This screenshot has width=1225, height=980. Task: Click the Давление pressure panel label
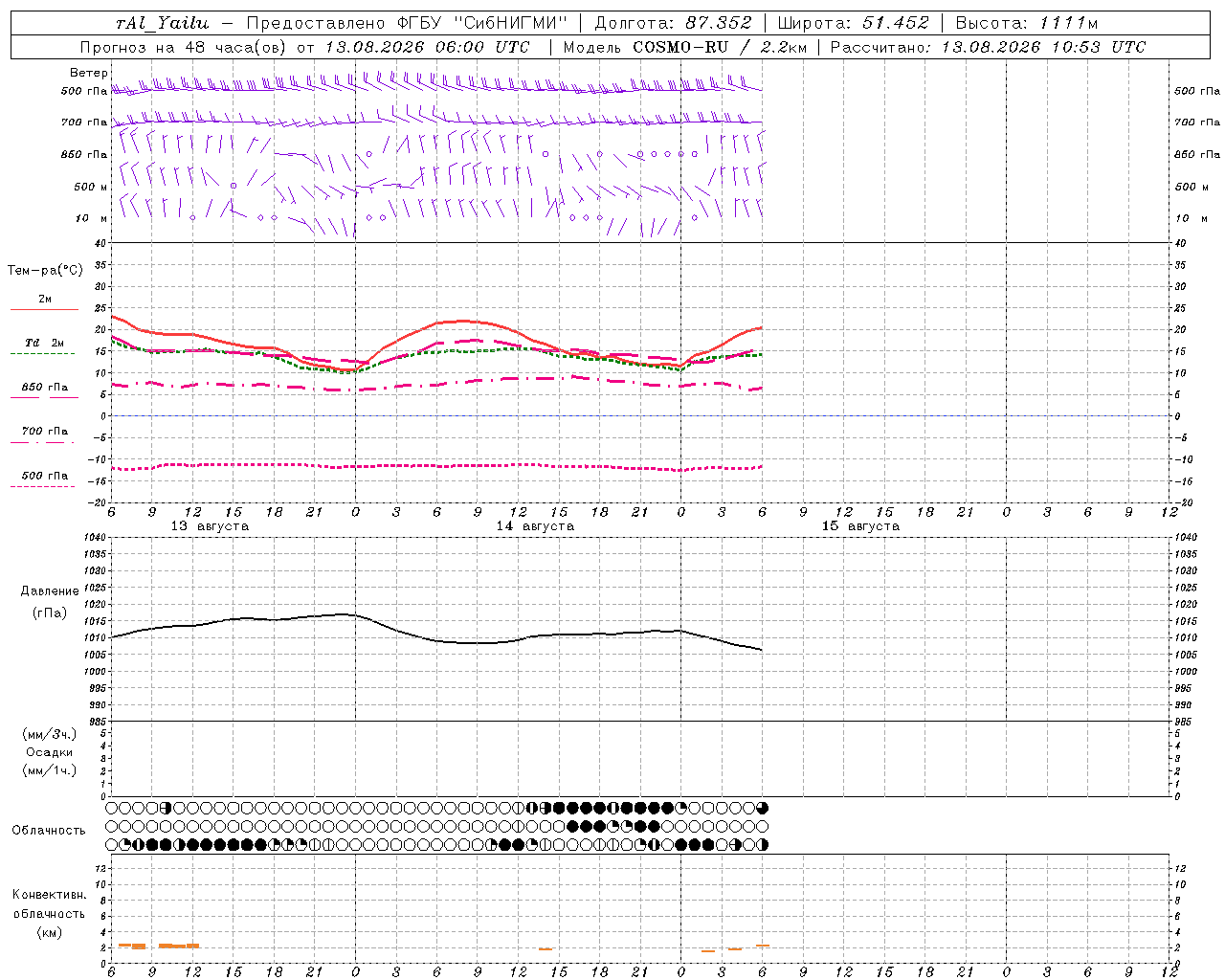49,591
